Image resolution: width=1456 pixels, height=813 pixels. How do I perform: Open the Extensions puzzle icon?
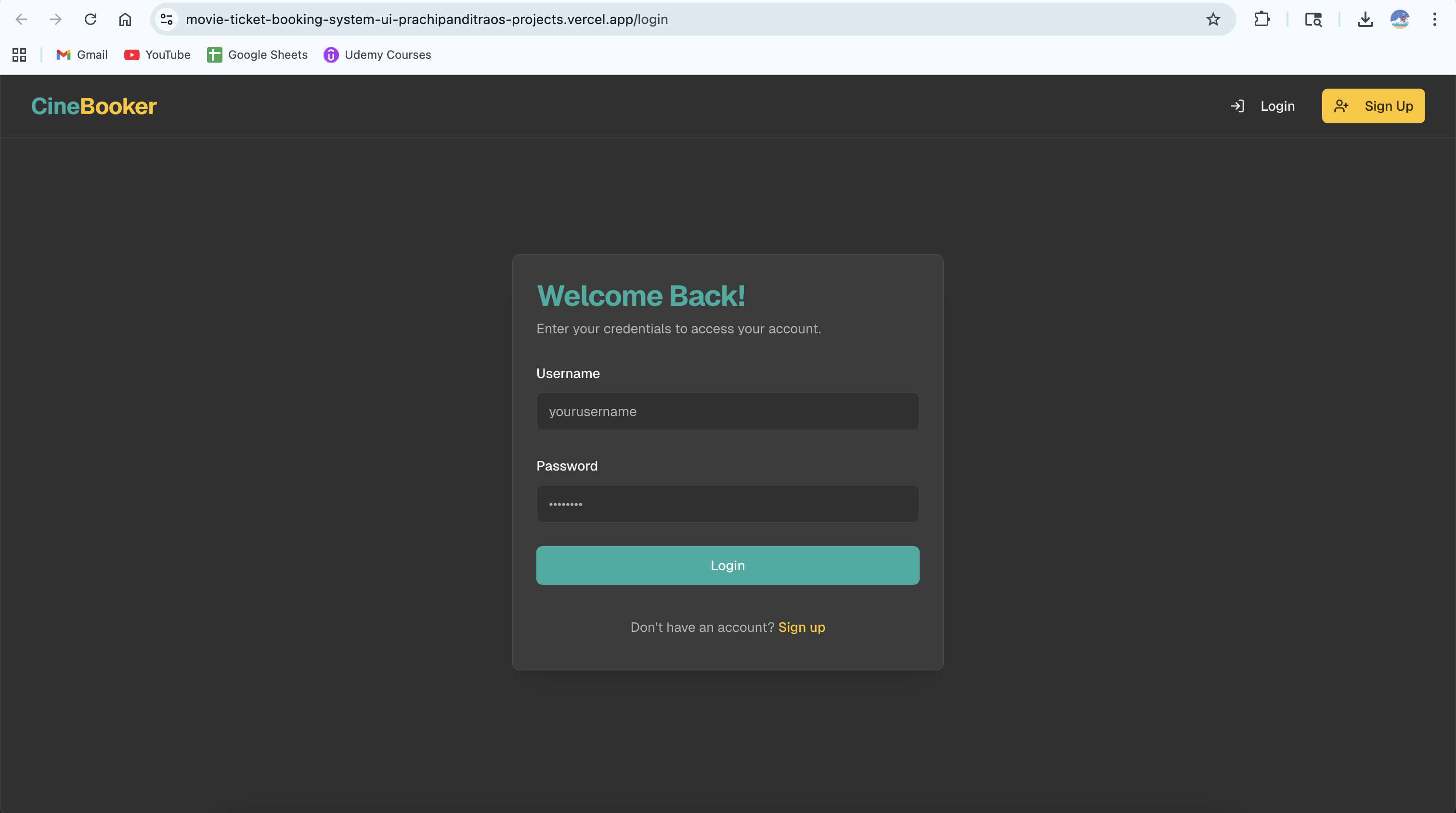pyautogui.click(x=1261, y=19)
